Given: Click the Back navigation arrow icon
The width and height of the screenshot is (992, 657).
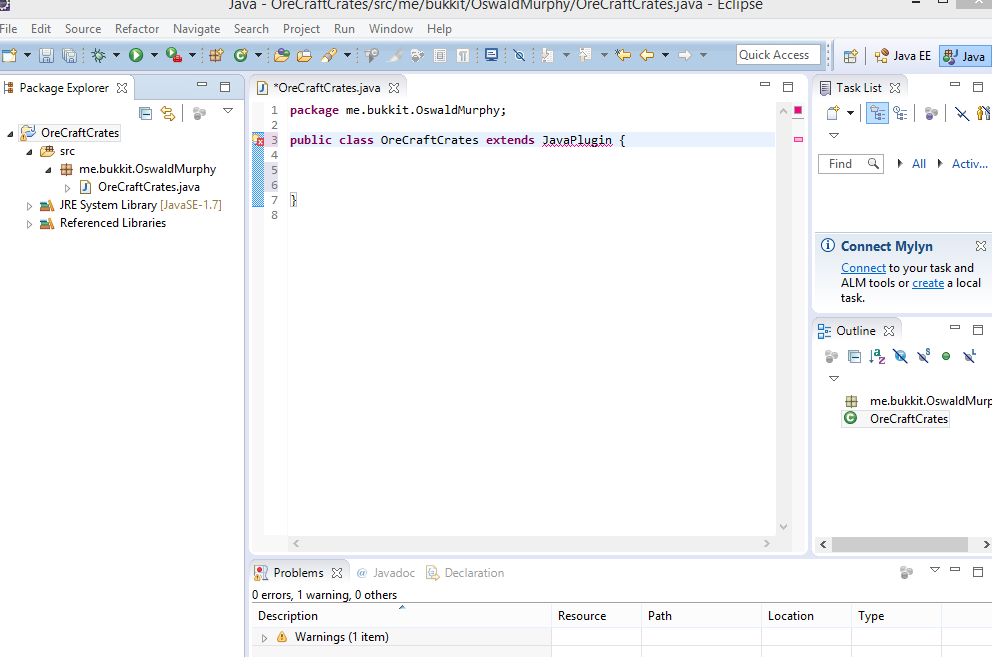Looking at the screenshot, I should pos(647,55).
